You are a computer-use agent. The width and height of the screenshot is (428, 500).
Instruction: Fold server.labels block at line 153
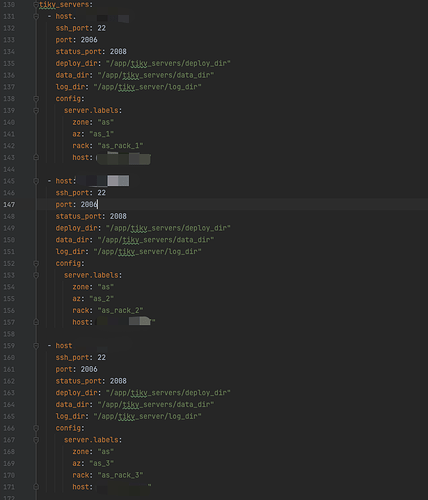coord(36,275)
